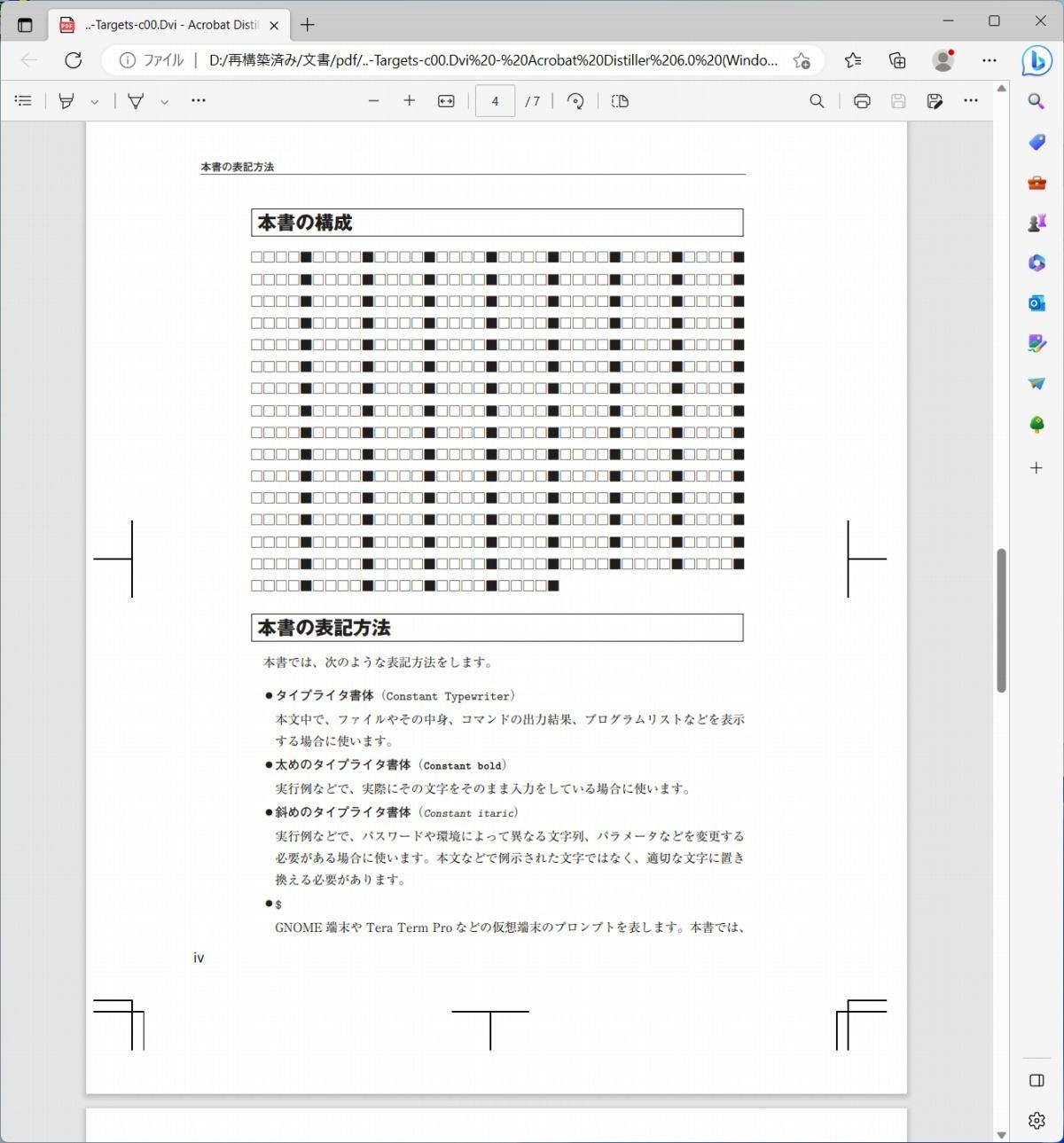Open more PDF annotation tools
This screenshot has width=1064, height=1143.
[199, 101]
